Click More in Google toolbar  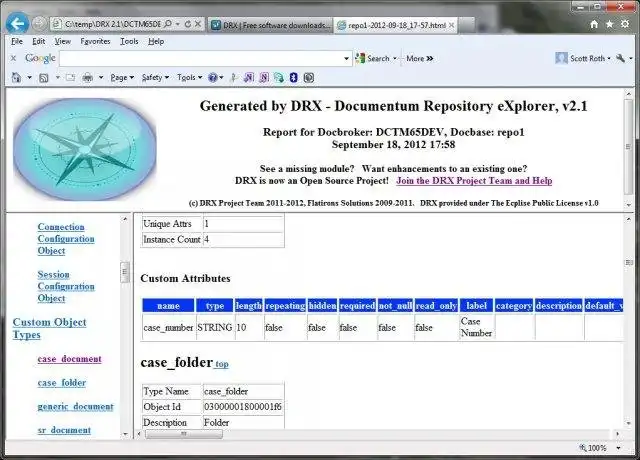(419, 58)
